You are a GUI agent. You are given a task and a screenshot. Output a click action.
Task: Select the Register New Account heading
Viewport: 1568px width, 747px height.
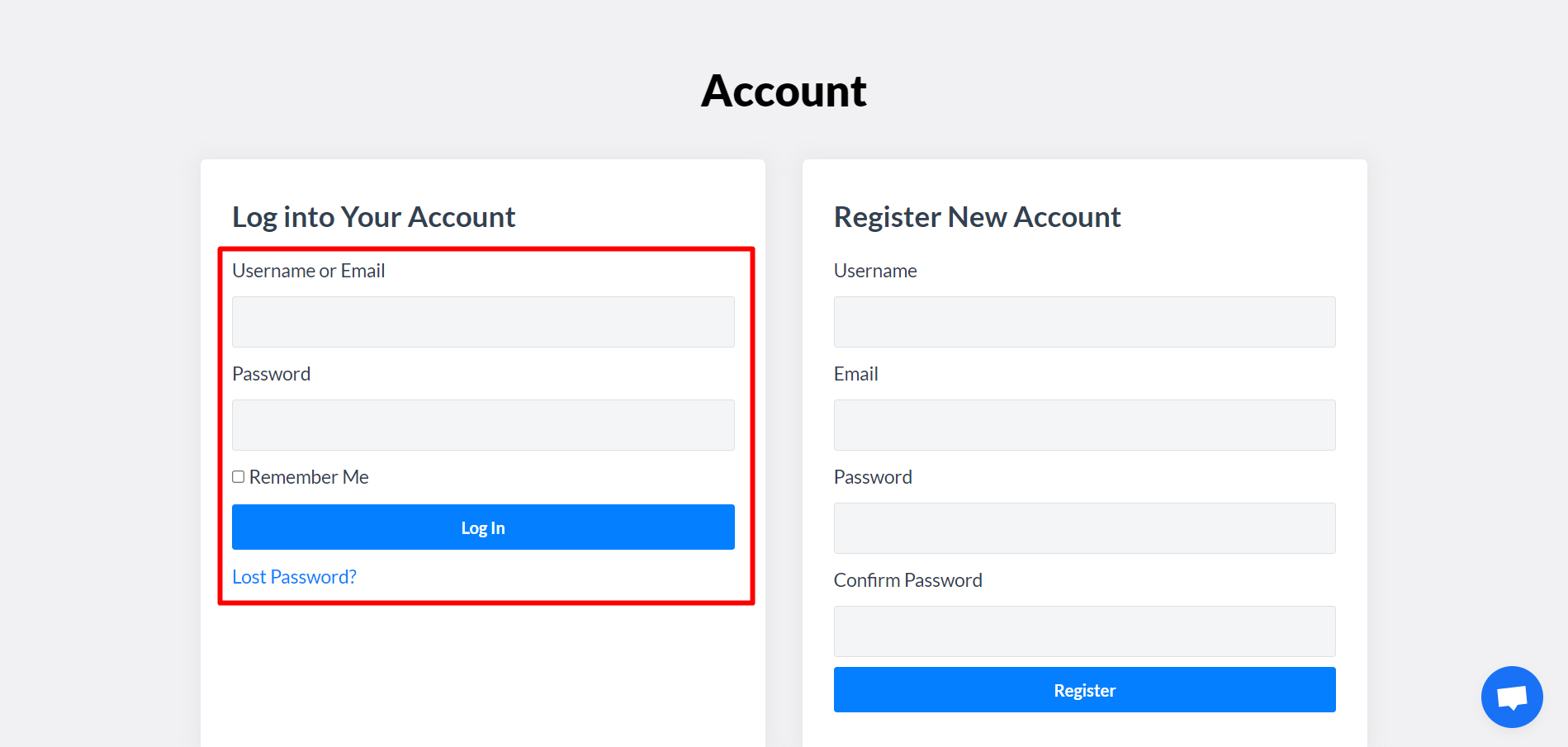pyautogui.click(x=977, y=216)
